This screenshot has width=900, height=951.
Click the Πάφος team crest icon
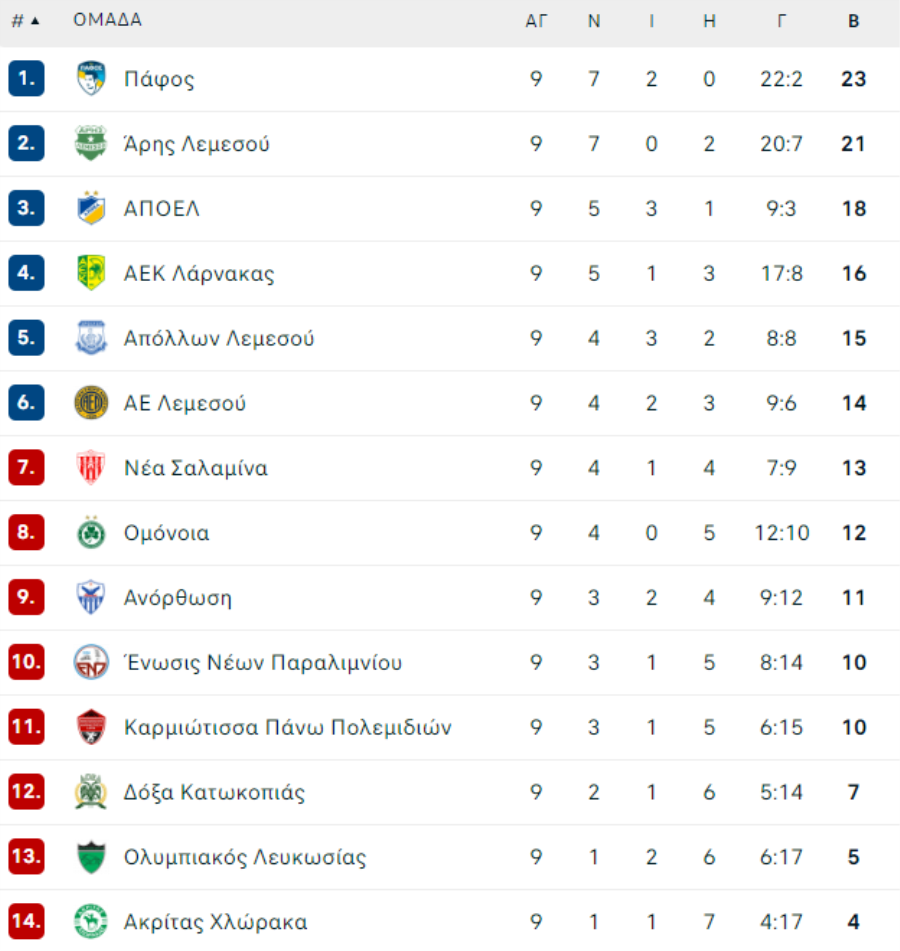pyautogui.click(x=91, y=78)
